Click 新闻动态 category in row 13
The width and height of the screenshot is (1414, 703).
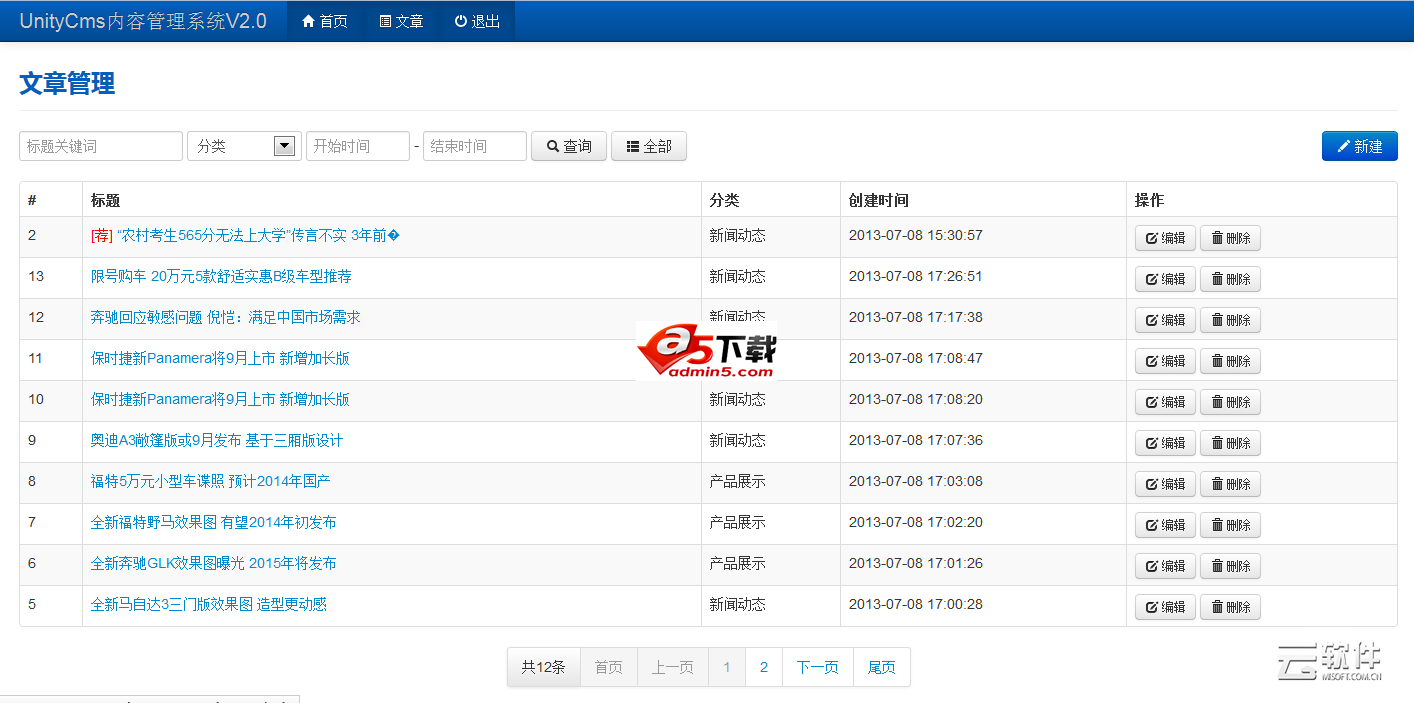[x=738, y=276]
